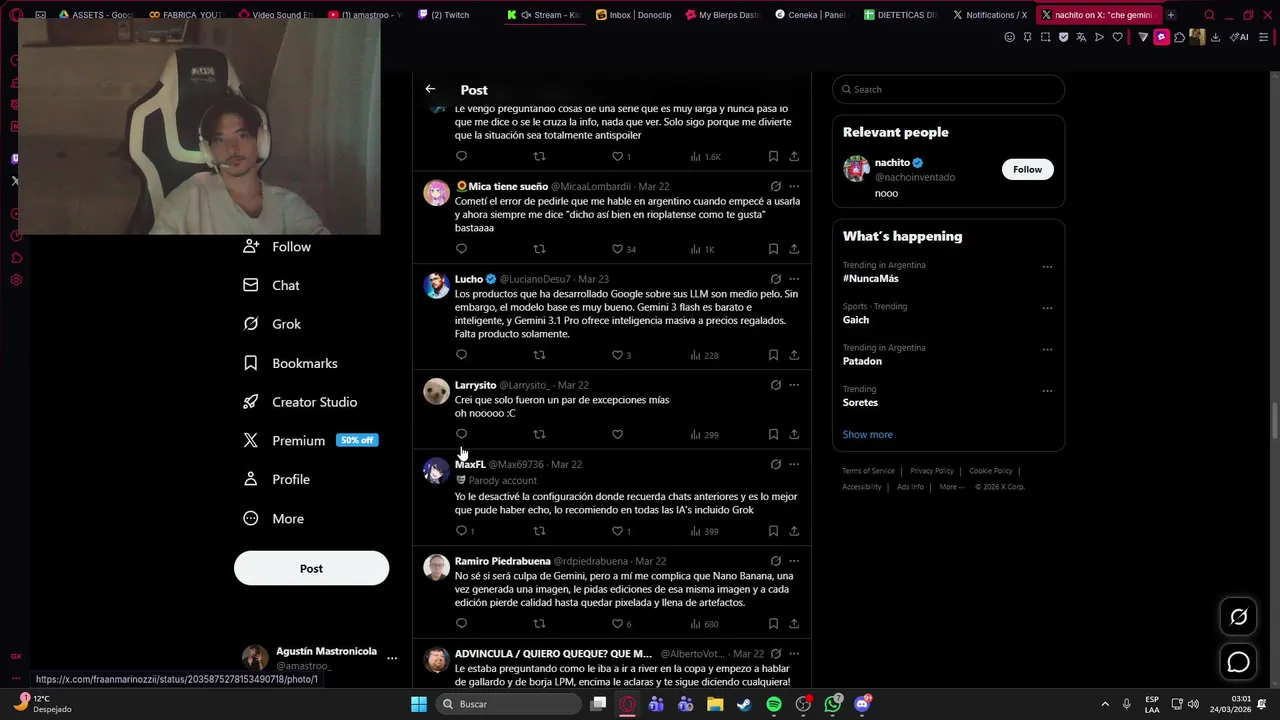Open more options on Lucho's post
Screen dimensions: 1280x720
[x=794, y=279]
